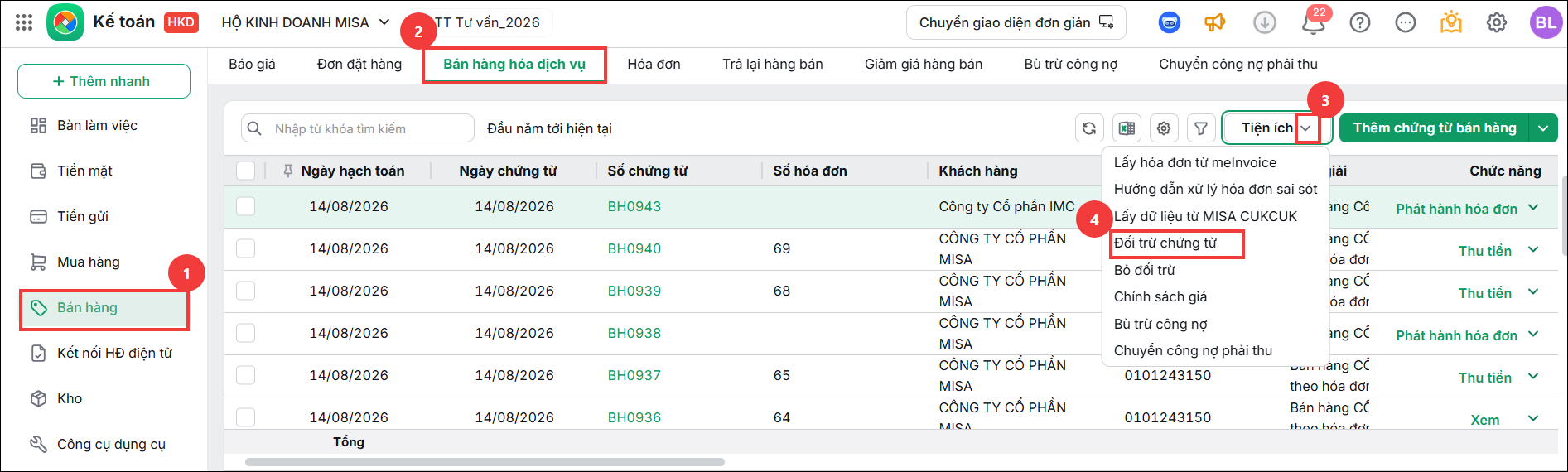Select Bán hàng in sidebar
Screen dimensions: 1568x472
[x=104, y=308]
